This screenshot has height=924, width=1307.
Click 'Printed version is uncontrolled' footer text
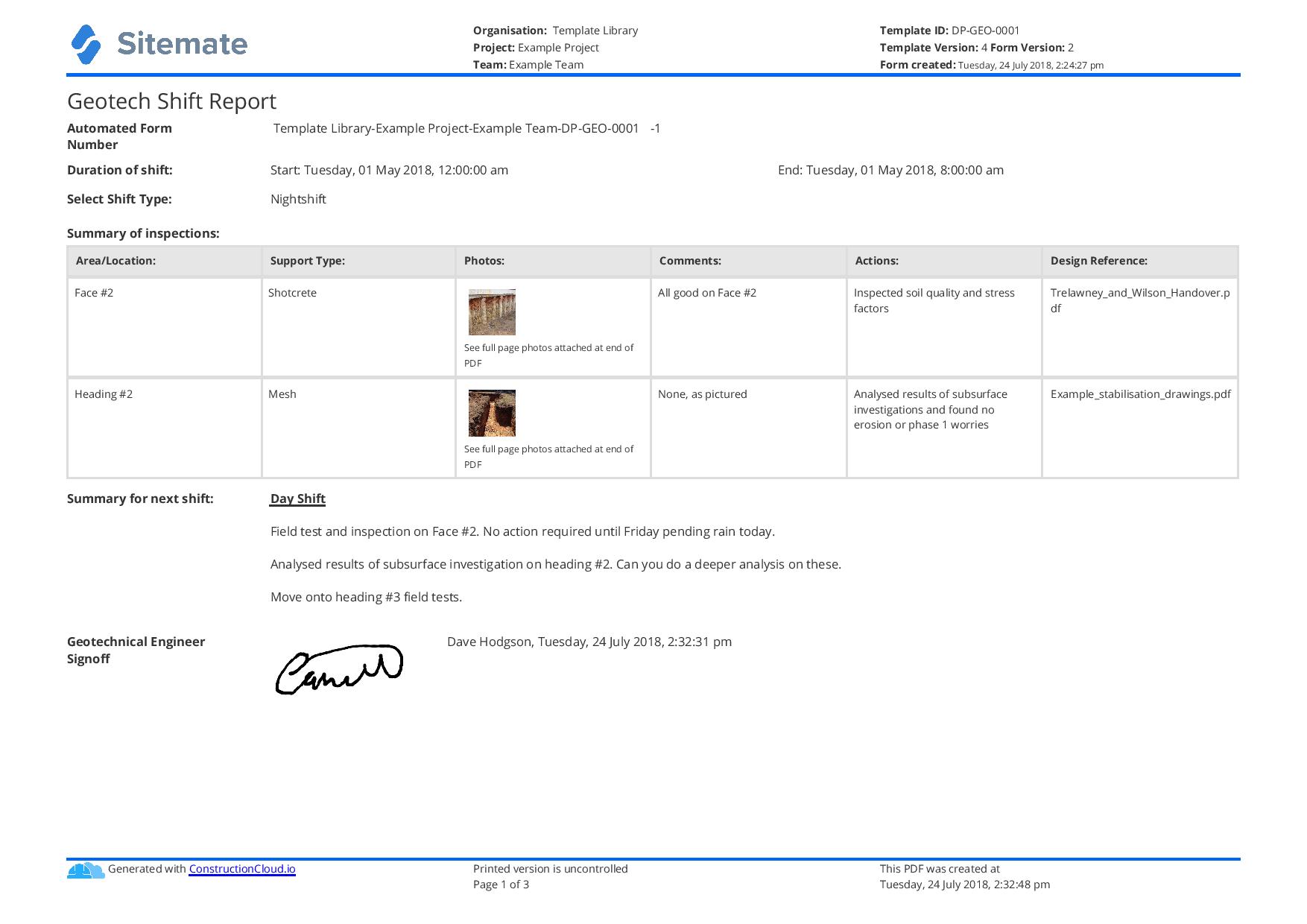[x=550, y=869]
